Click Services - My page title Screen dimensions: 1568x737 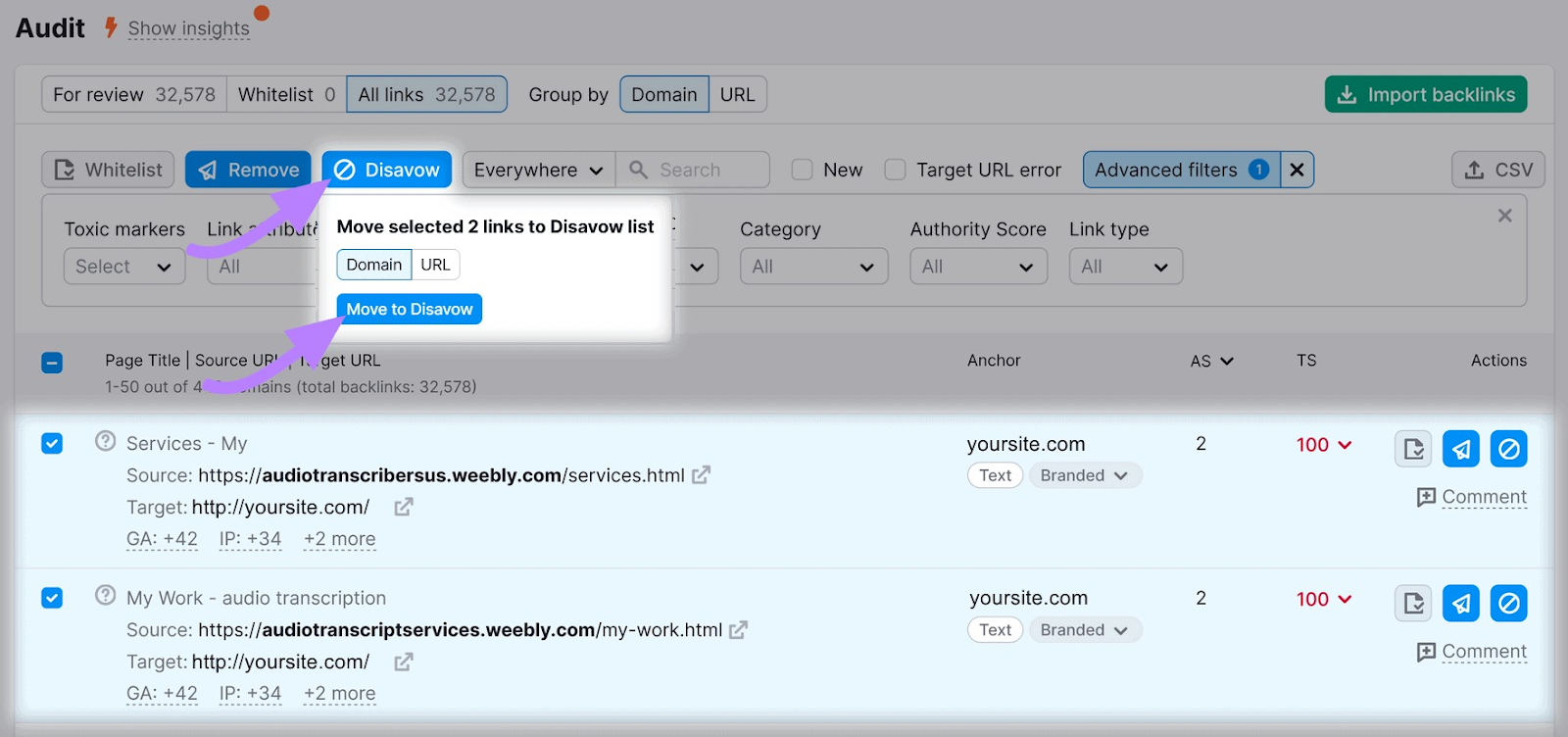[186, 444]
